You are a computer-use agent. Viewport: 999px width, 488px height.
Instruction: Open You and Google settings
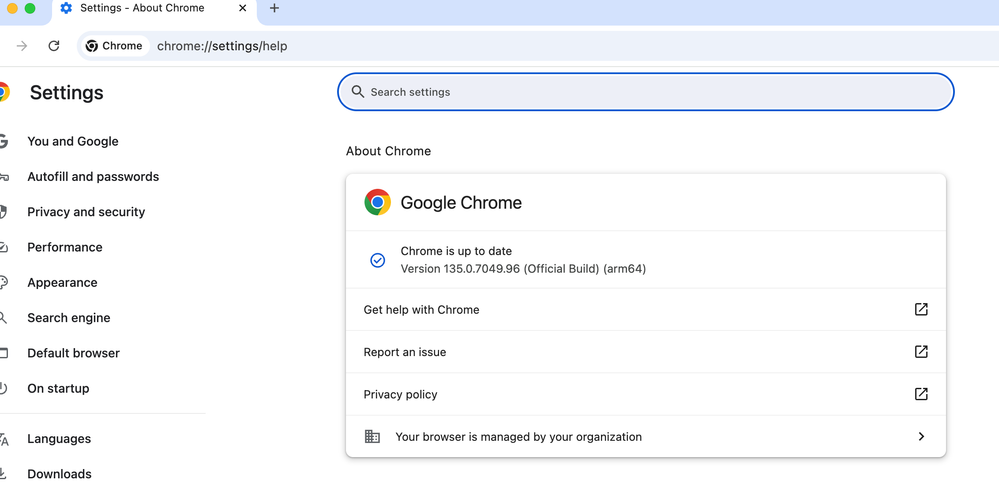pyautogui.click(x=73, y=141)
